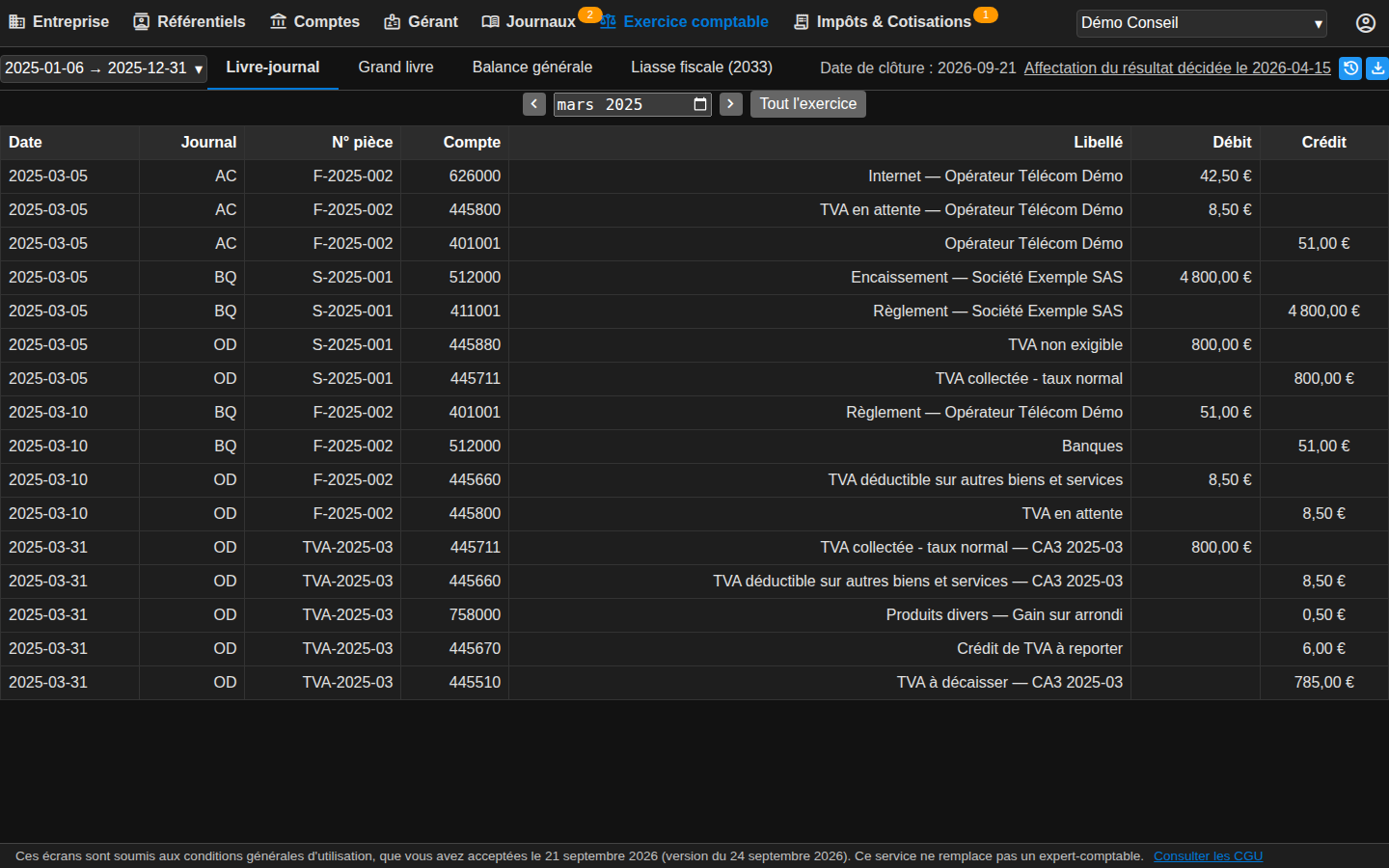Select Internet — Opérateur Télécom Démo row label
The image size is (1389, 868).
tap(995, 176)
